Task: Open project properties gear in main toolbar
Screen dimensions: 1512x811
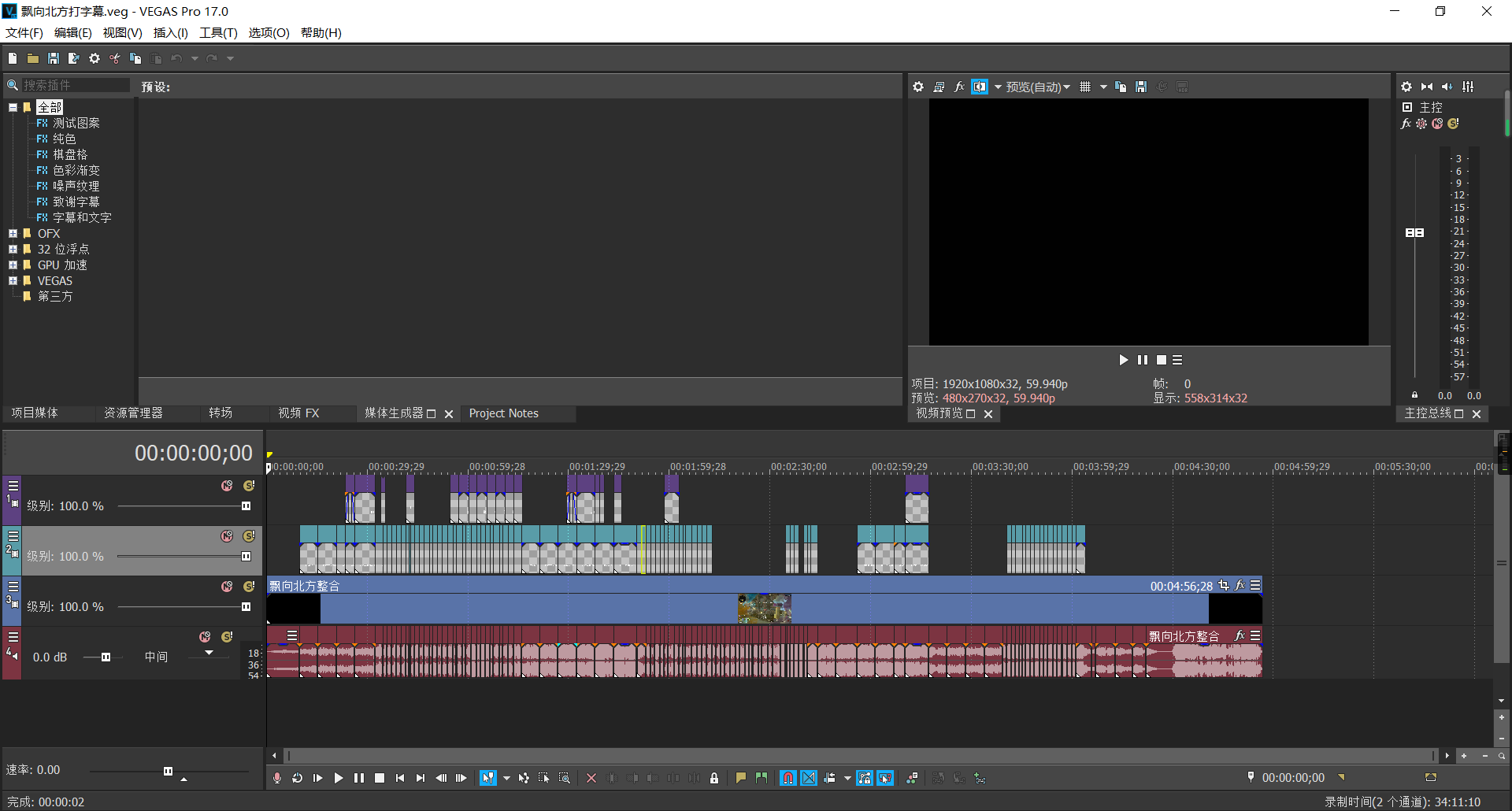Action: 94,58
